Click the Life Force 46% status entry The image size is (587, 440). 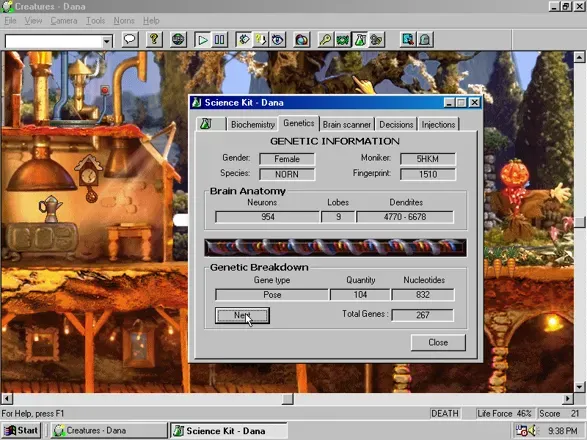pos(504,413)
